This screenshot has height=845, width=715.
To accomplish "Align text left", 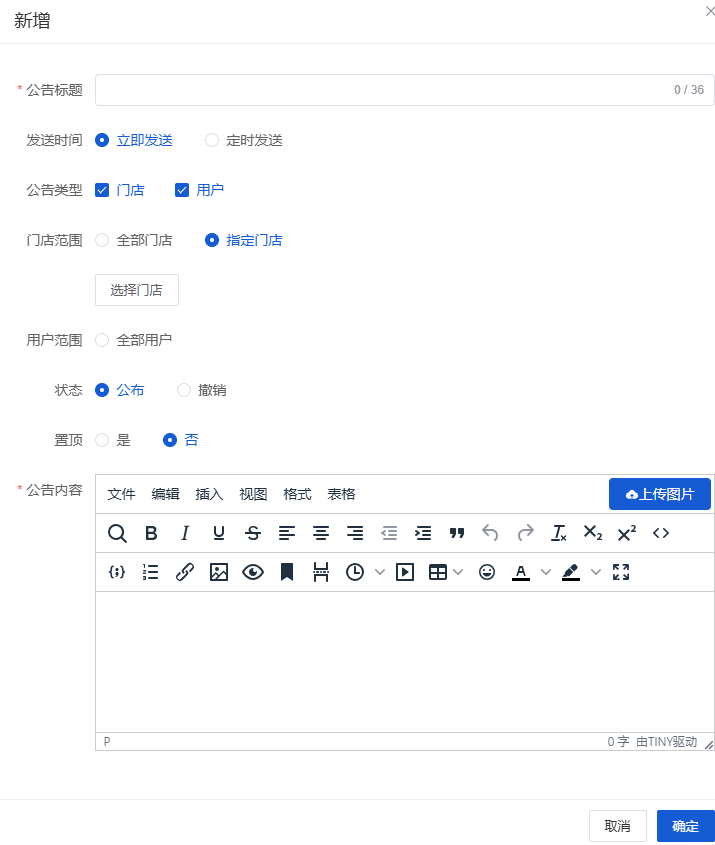I will (287, 533).
